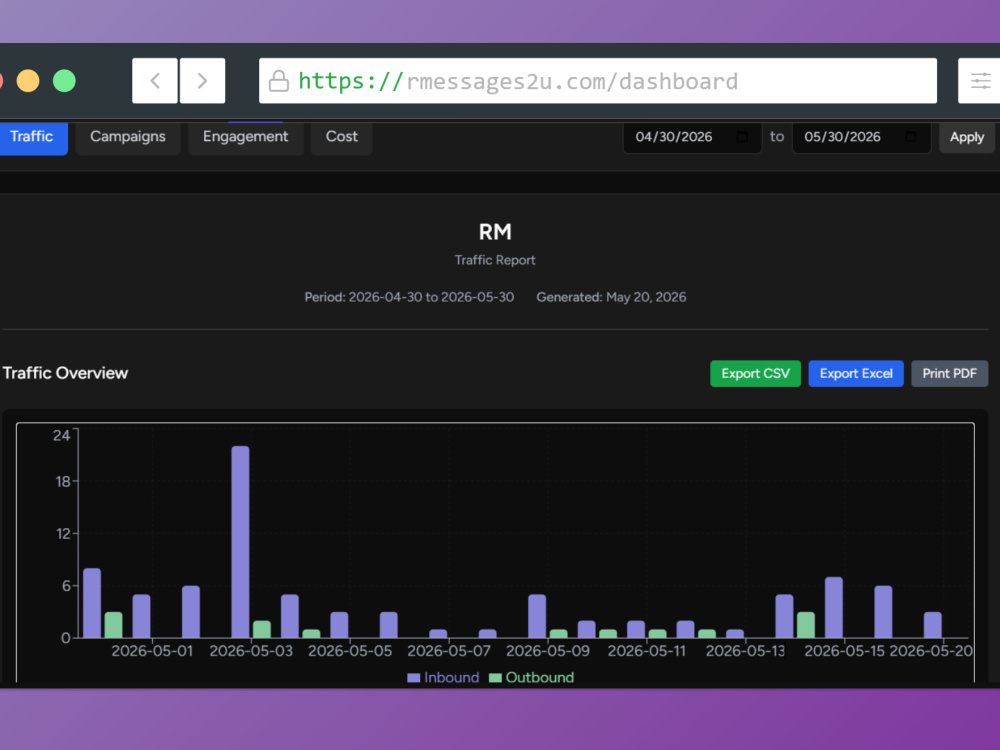Click the start date field 04/30/2026
The image size is (1000, 750).
pyautogui.click(x=692, y=137)
